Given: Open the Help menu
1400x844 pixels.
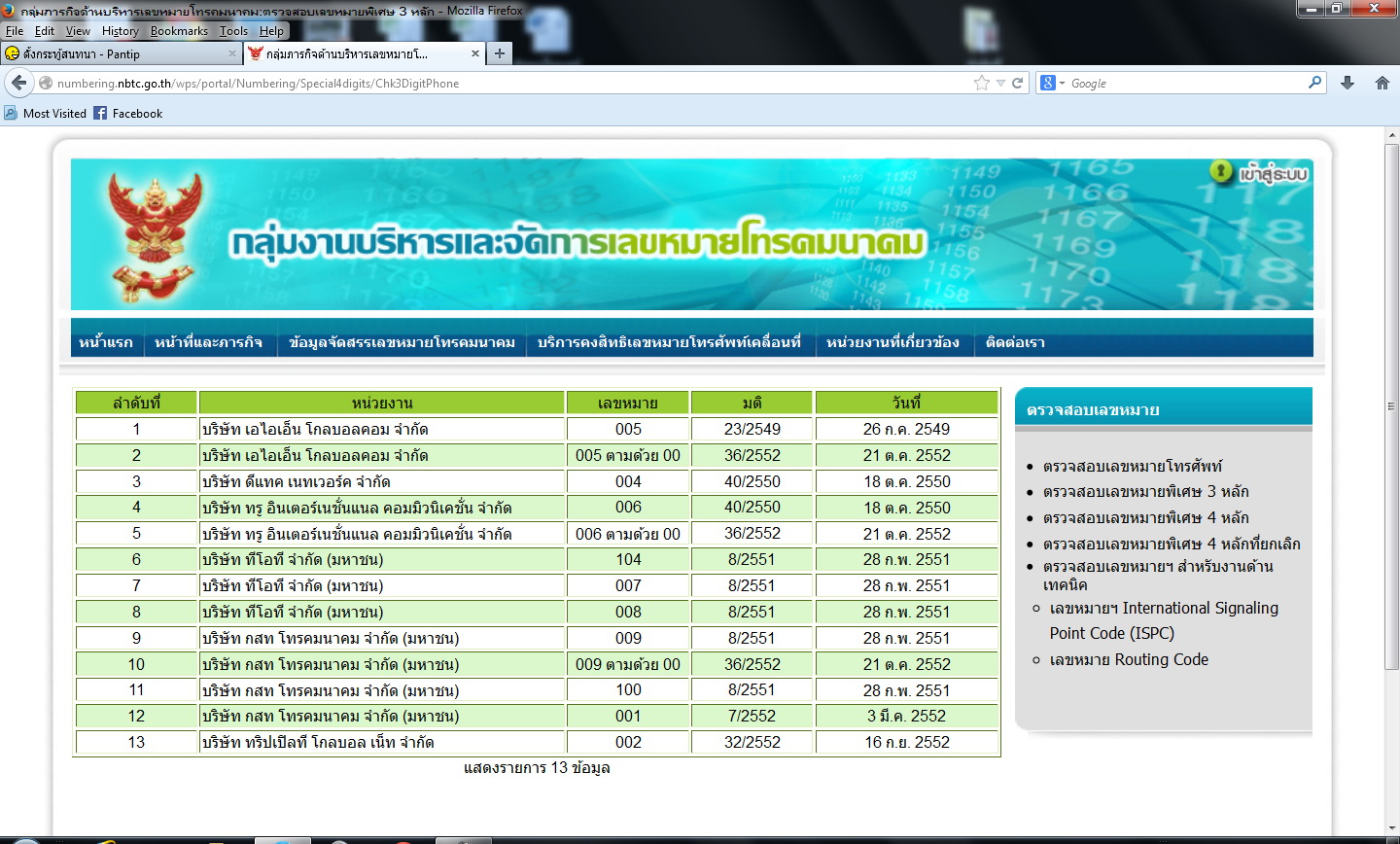Looking at the screenshot, I should (x=271, y=31).
